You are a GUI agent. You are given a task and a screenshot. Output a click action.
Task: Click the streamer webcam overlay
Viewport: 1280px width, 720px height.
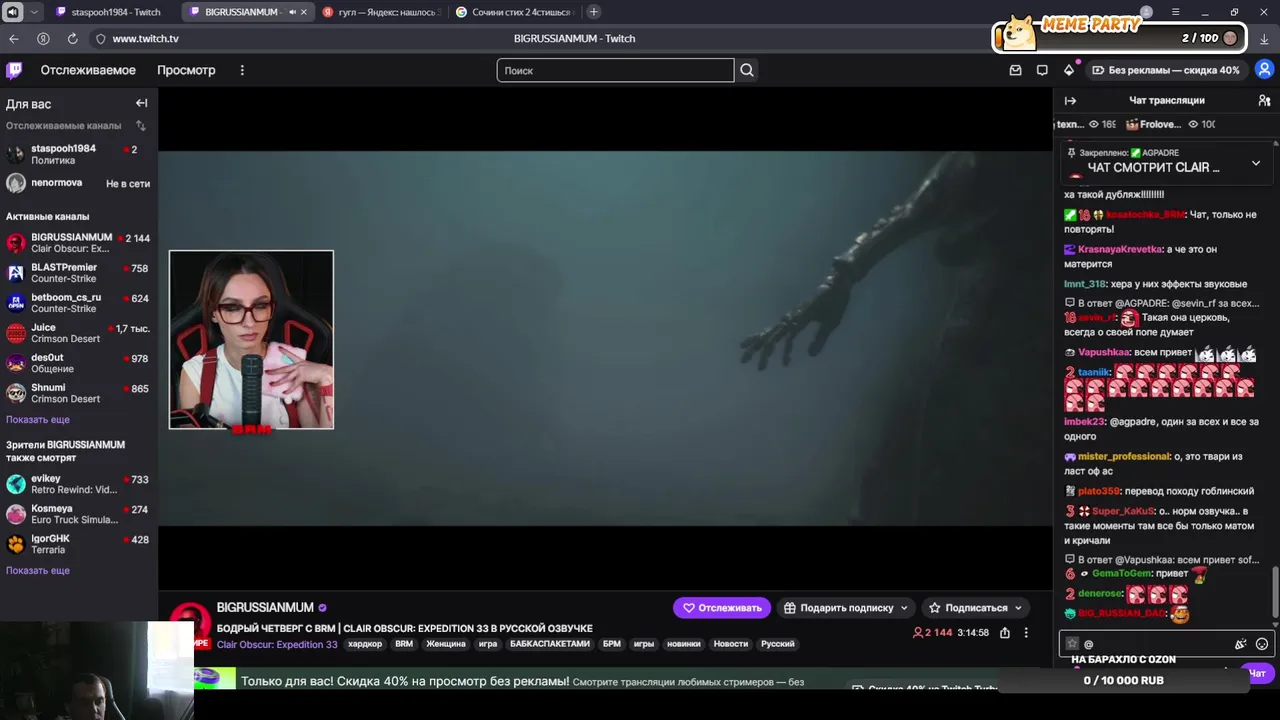click(x=251, y=340)
